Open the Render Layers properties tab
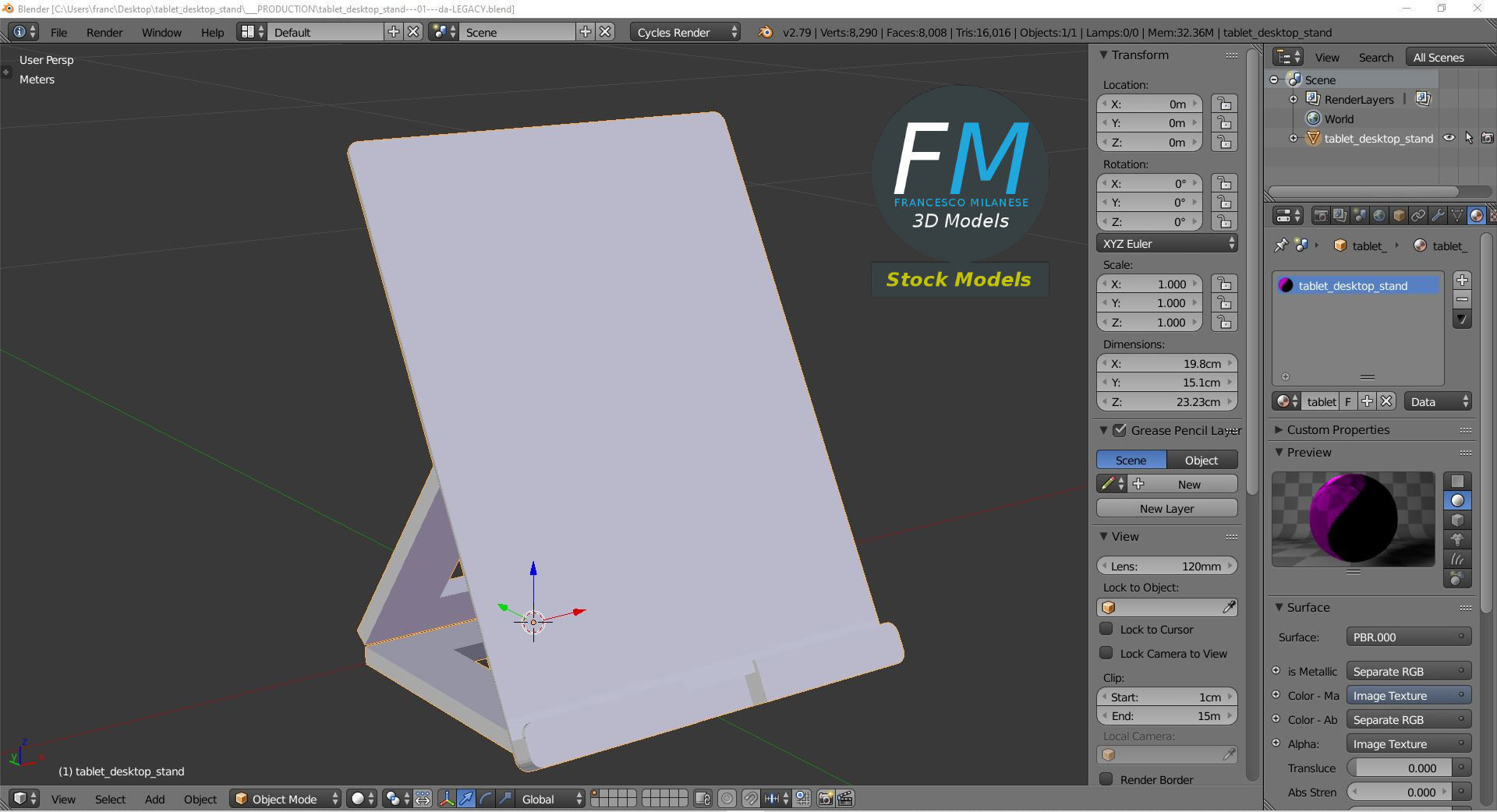Viewport: 1497px width, 812px height. [1340, 216]
